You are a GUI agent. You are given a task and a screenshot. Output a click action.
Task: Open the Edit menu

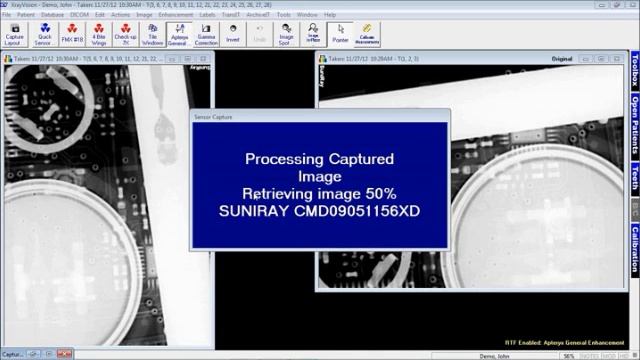[100, 15]
